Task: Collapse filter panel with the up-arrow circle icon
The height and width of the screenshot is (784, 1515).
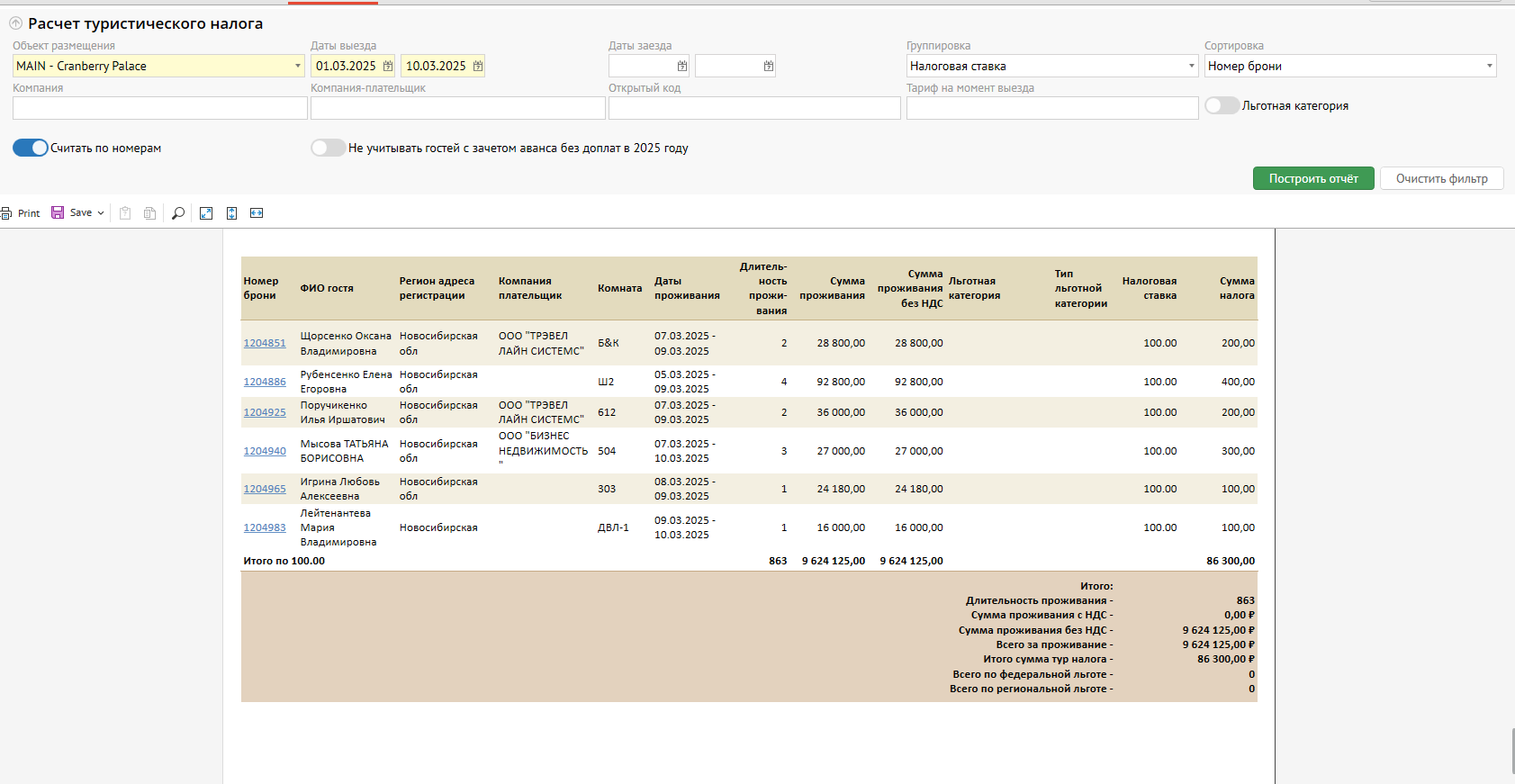Action: pos(15,23)
